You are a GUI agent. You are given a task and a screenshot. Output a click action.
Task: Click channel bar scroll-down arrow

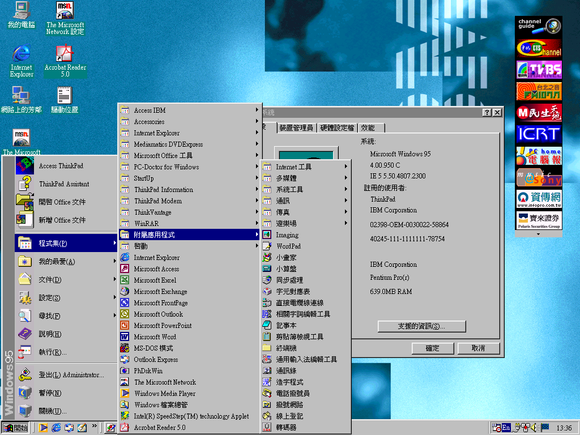[539, 234]
